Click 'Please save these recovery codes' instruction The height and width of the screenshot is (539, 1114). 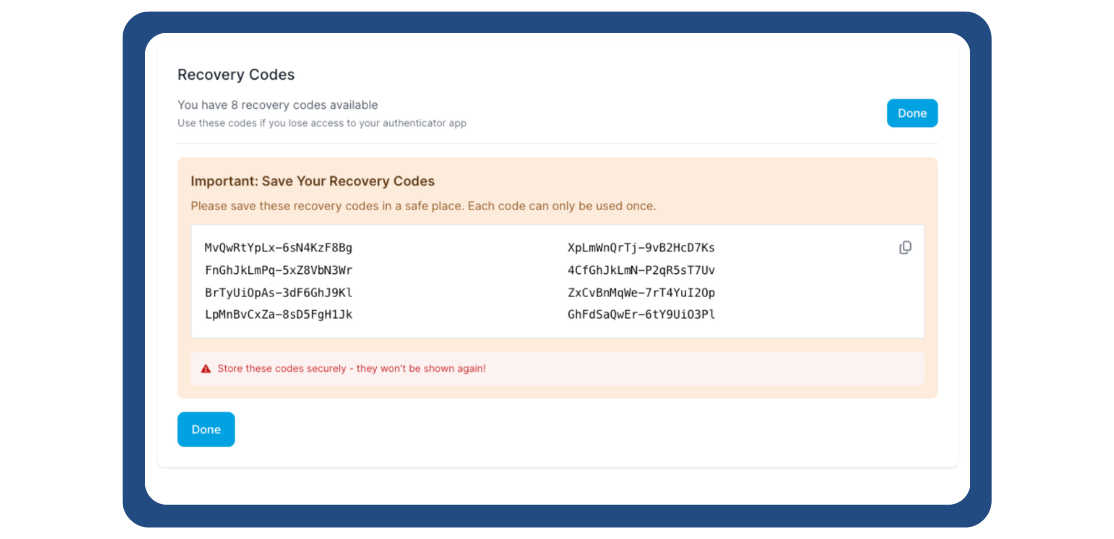[423, 206]
